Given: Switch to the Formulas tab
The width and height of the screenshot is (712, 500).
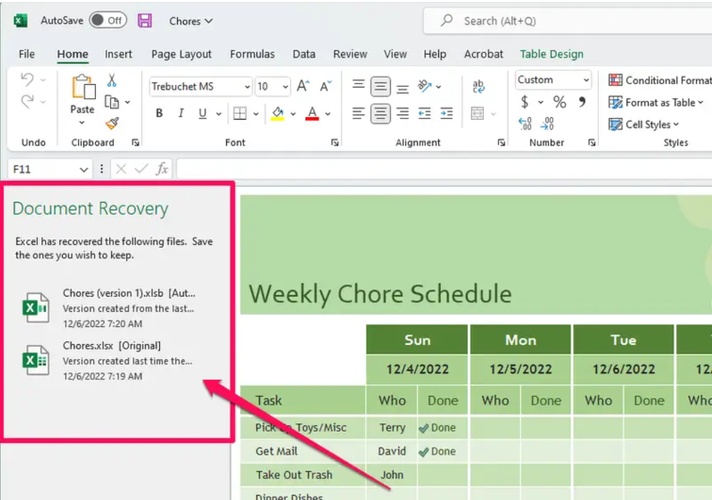Looking at the screenshot, I should [252, 54].
